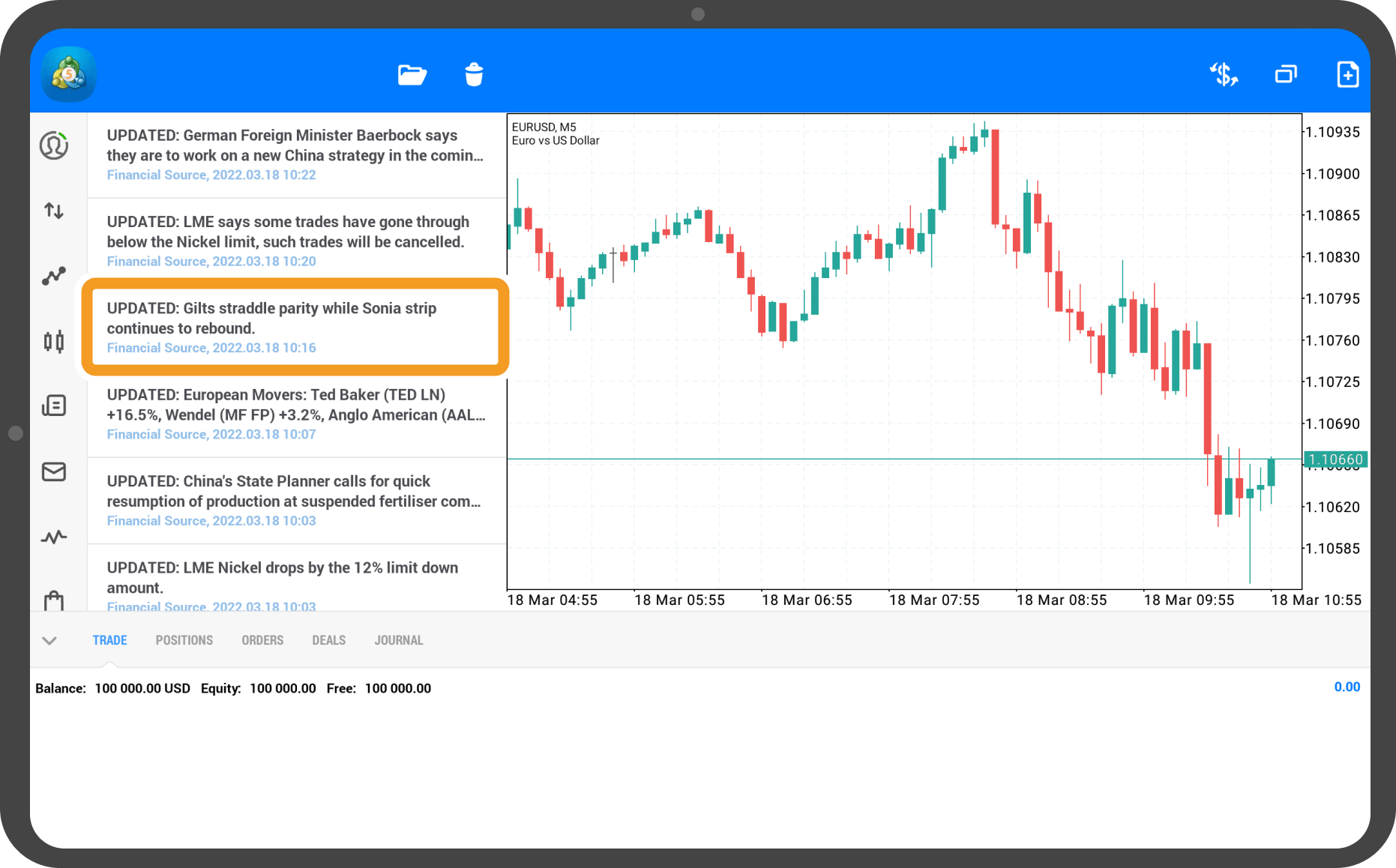1396x868 pixels.
Task: Click the EURUSD, M5 chart title
Action: 544,127
